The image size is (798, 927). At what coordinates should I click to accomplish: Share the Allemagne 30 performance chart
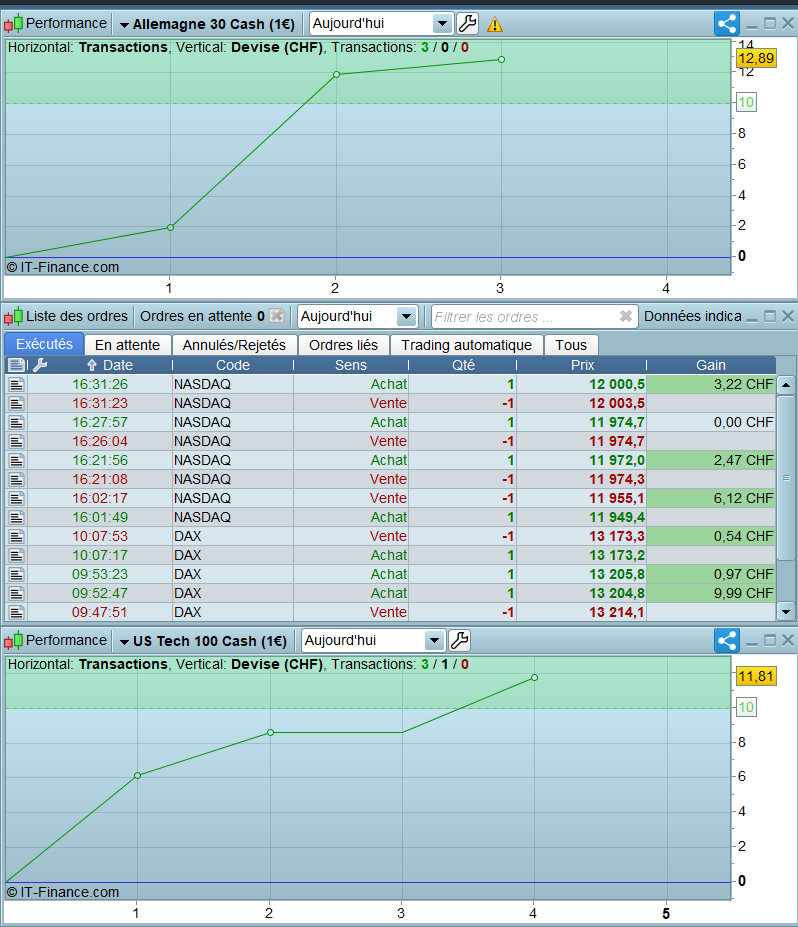726,24
